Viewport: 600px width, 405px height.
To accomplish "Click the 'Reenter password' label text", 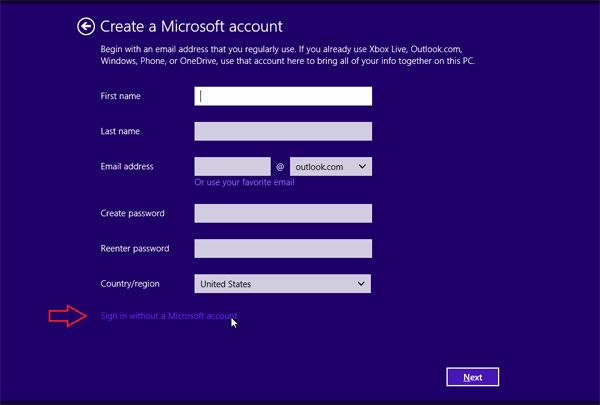I will pos(135,248).
